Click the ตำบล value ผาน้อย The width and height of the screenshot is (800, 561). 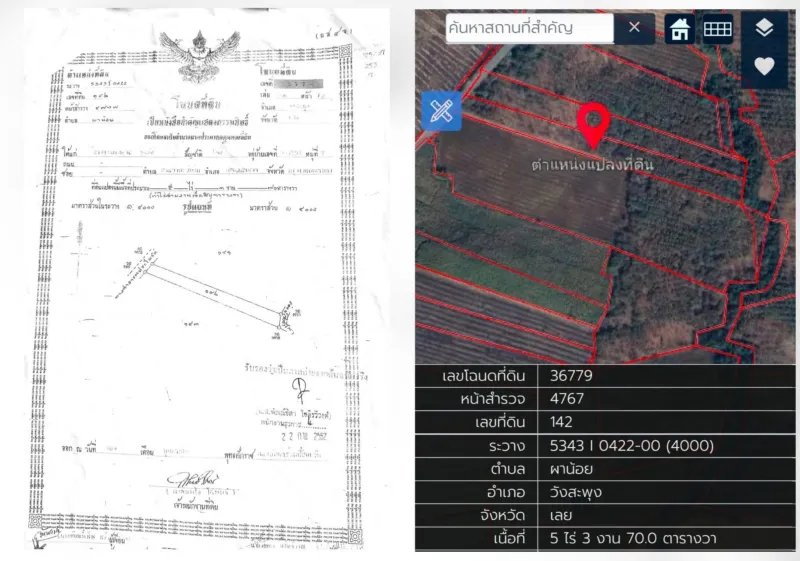pyautogui.click(x=571, y=469)
